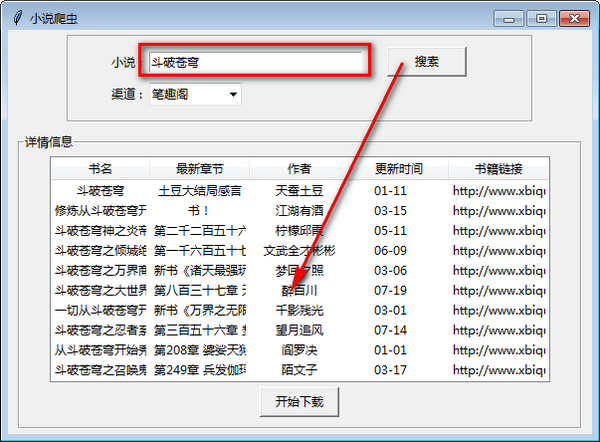600x442 pixels.
Task: Maximize the 小说爬虫 window
Action: (541, 18)
